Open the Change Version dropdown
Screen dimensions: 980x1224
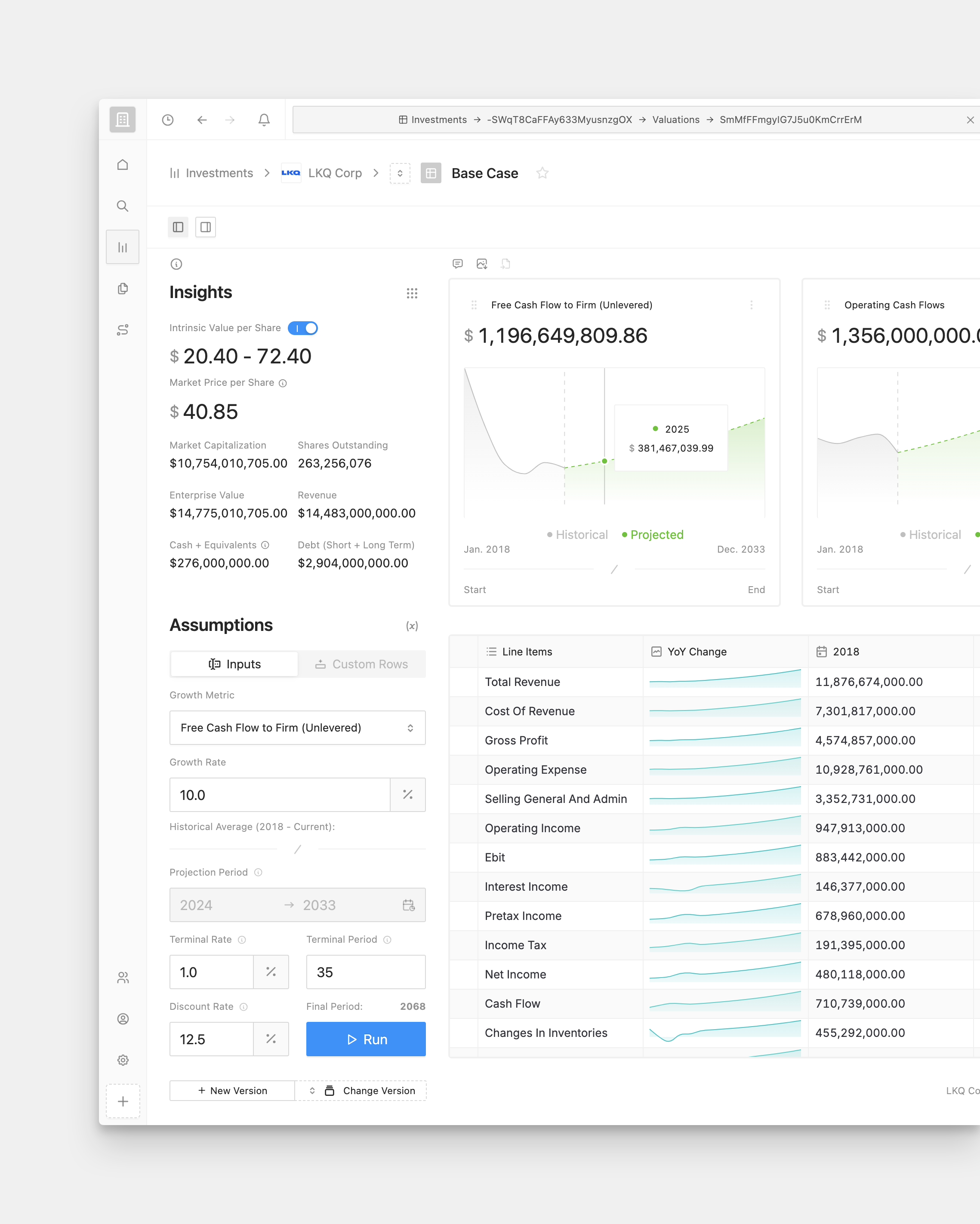click(x=361, y=1091)
